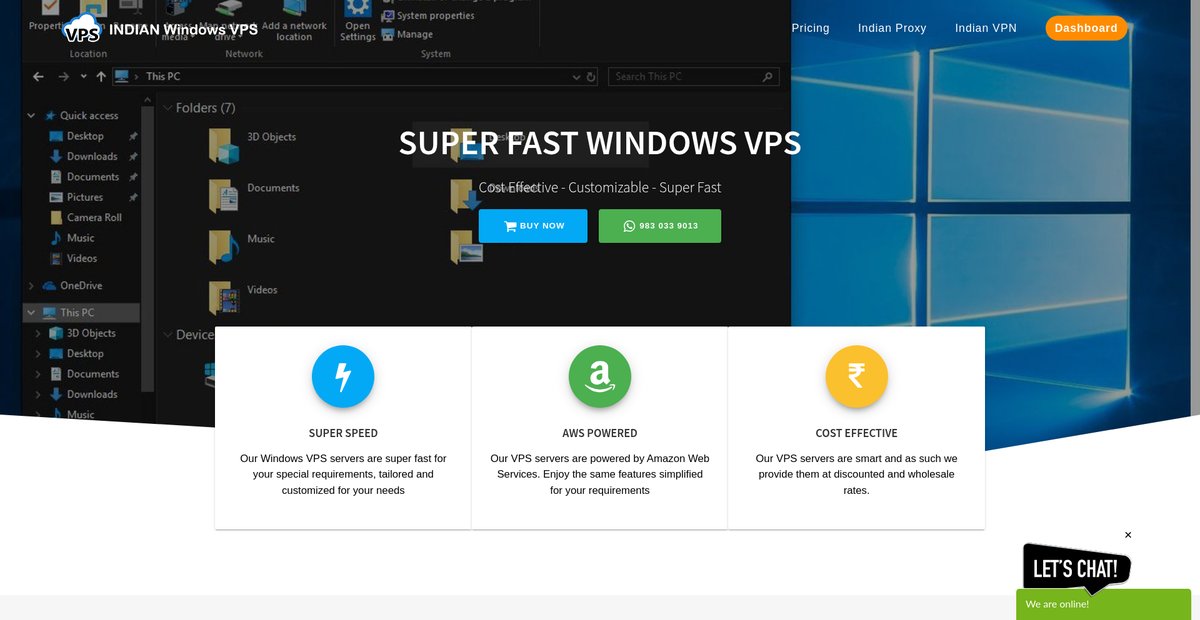This screenshot has height=620, width=1200.
Task: Click the 'discounted and wholesale rates' paragraph
Action: [857, 474]
